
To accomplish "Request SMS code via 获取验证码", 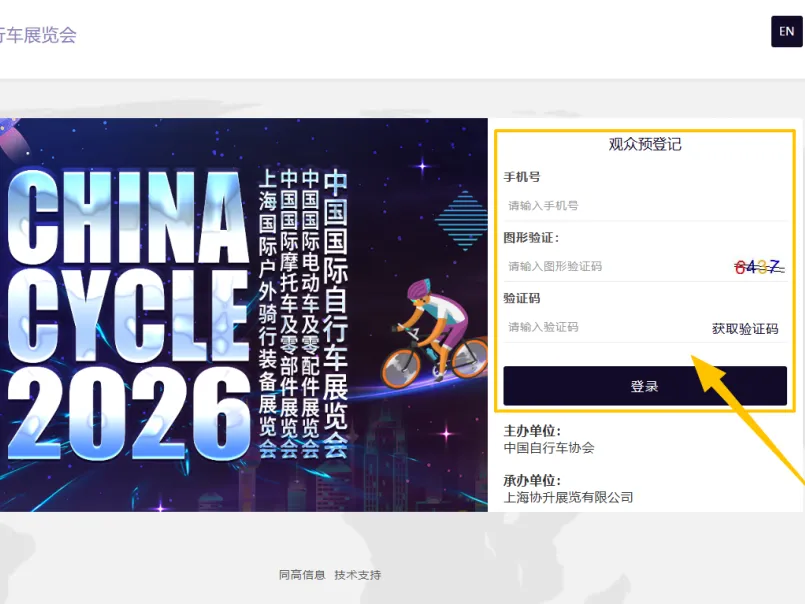I will (x=745, y=329).
